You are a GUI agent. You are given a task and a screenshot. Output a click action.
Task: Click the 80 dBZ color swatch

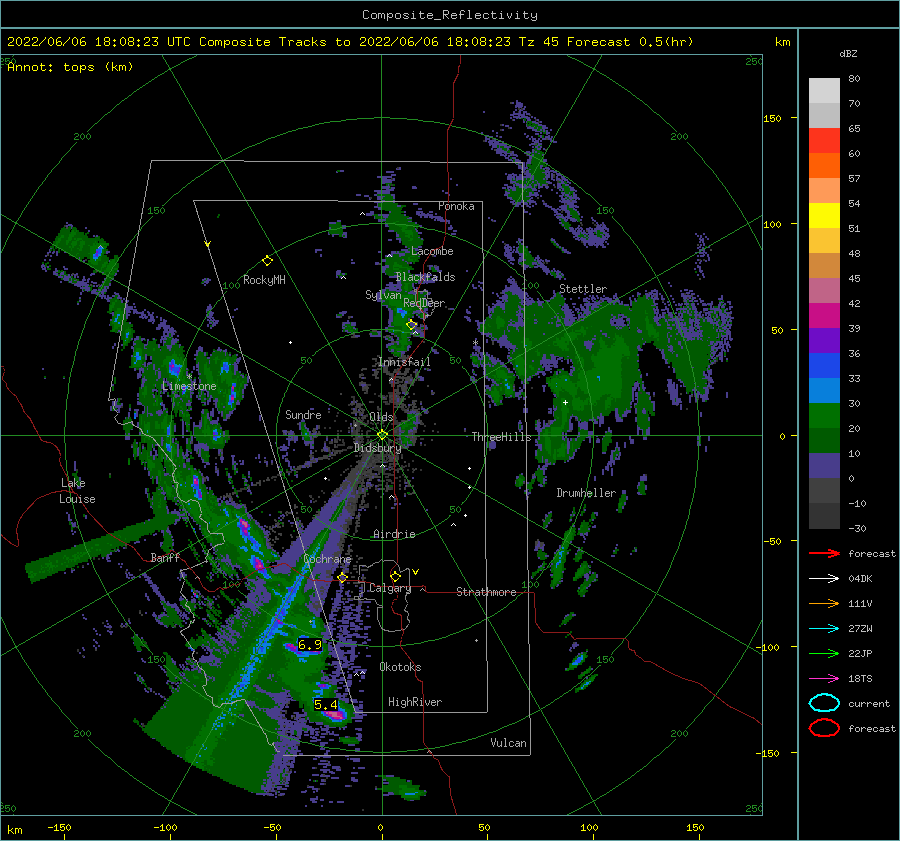tap(824, 91)
